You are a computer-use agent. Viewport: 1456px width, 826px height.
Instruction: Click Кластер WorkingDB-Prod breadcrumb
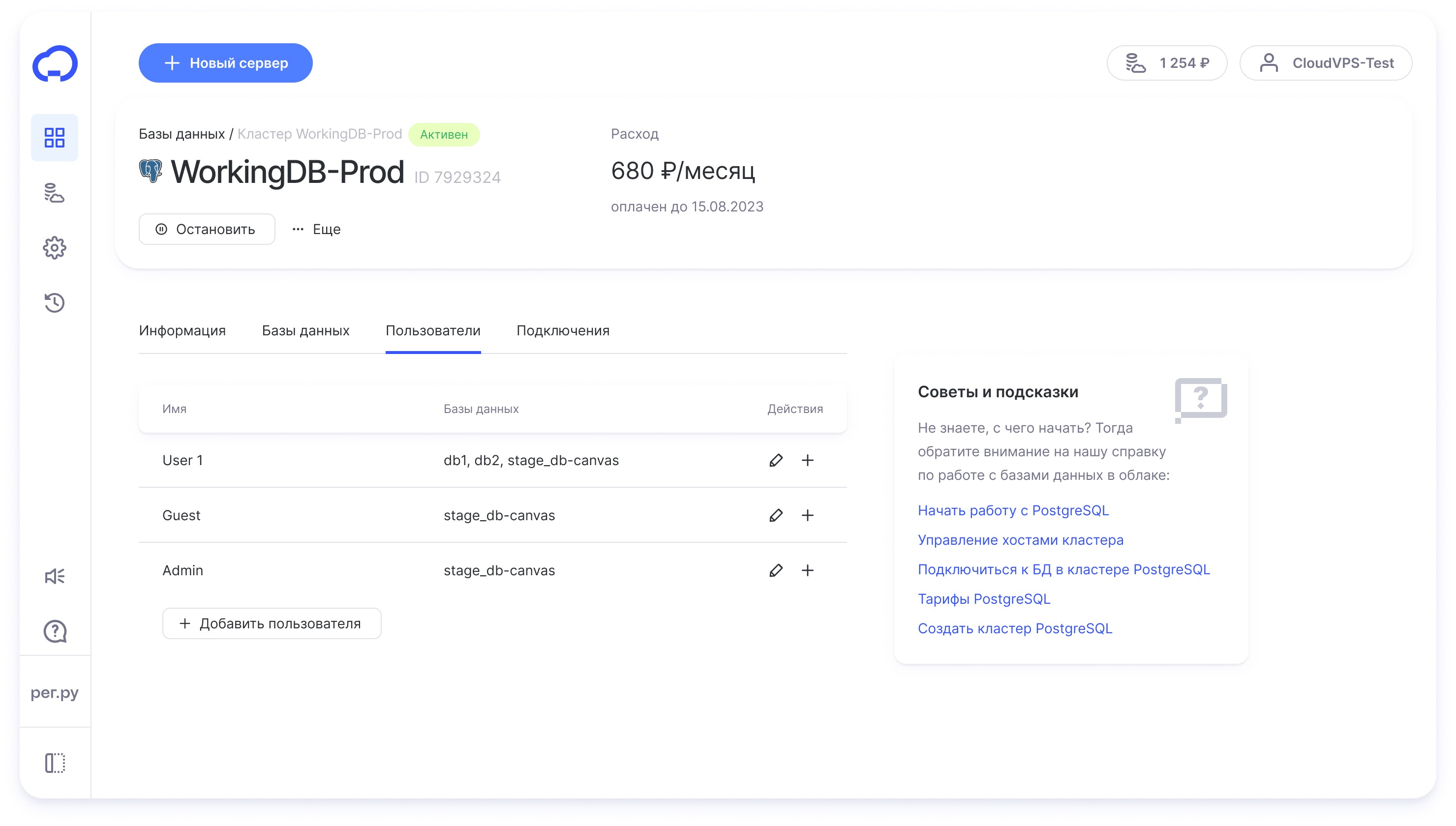[x=319, y=134]
